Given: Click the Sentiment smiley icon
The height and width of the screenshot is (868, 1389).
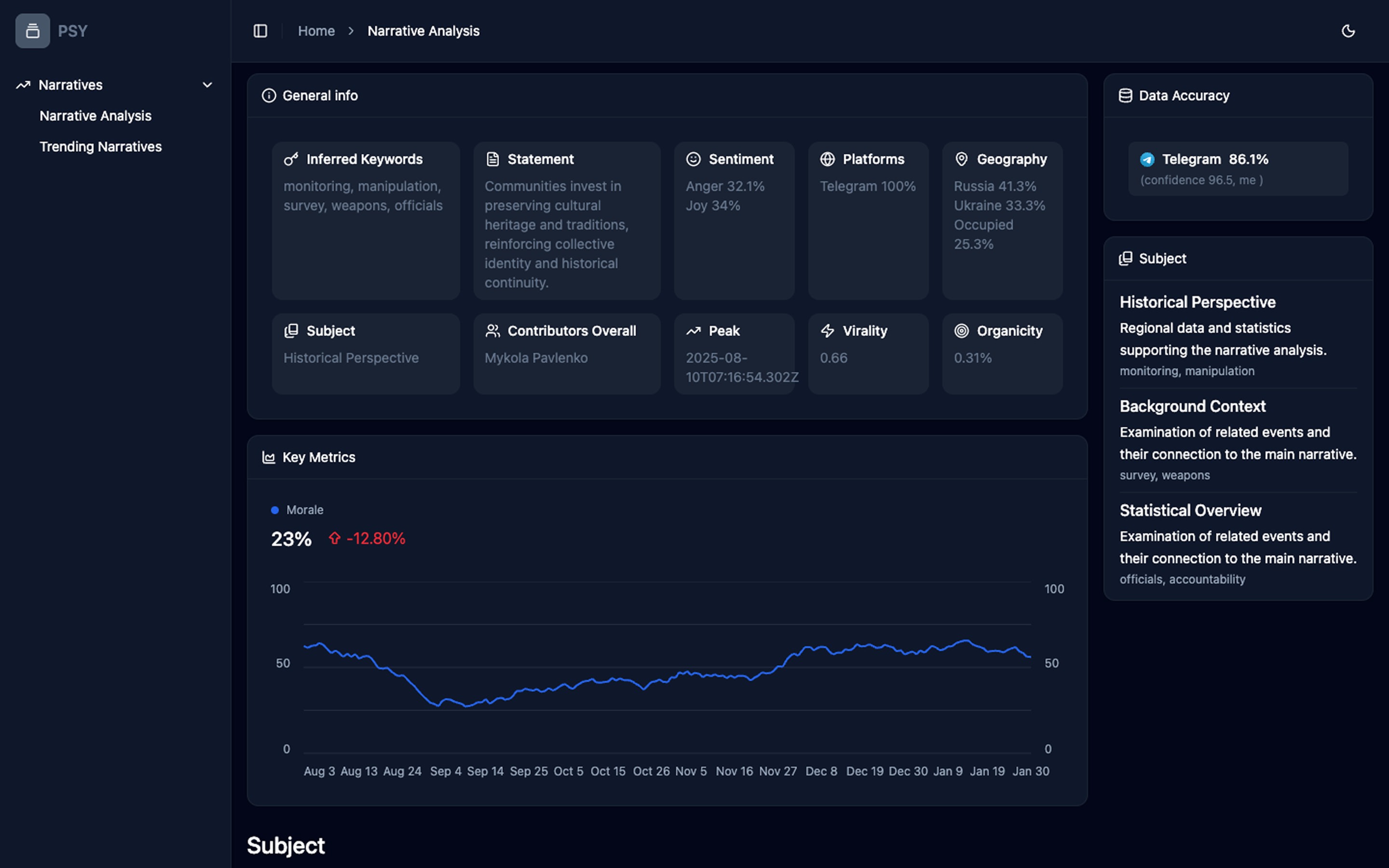Looking at the screenshot, I should pyautogui.click(x=694, y=160).
